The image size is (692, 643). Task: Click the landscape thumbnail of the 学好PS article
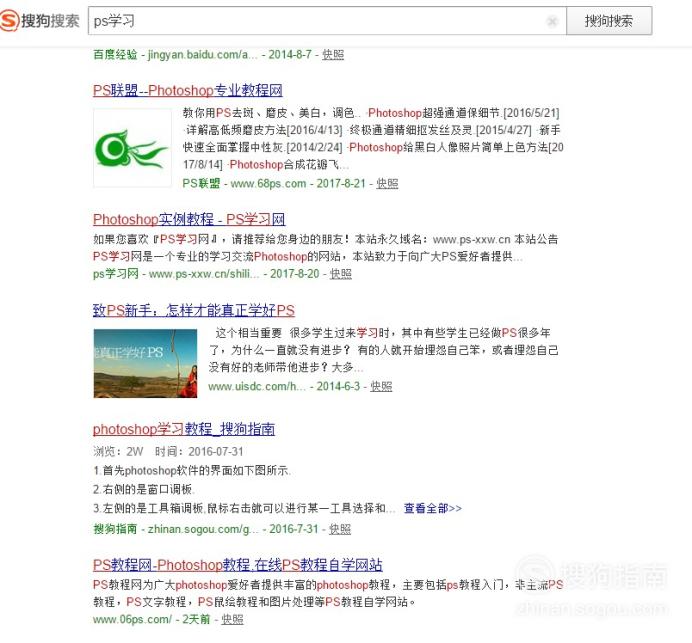pos(145,363)
